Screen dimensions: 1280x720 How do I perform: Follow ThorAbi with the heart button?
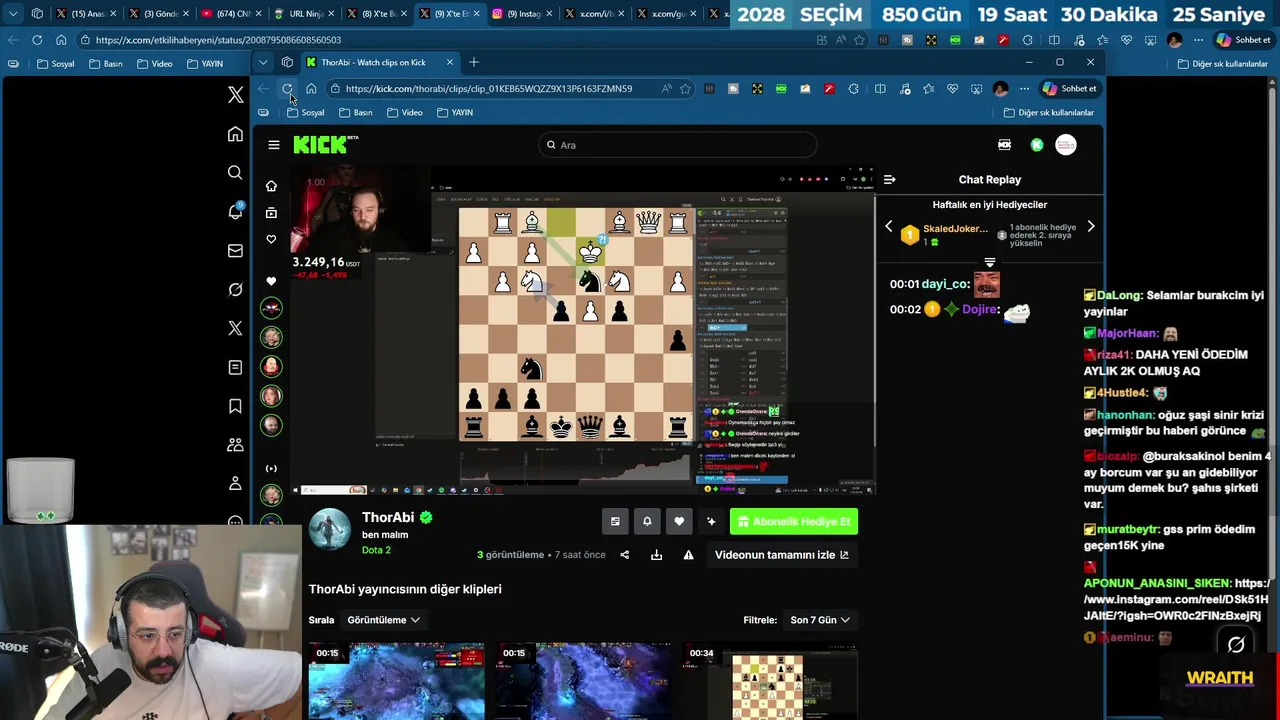(679, 521)
